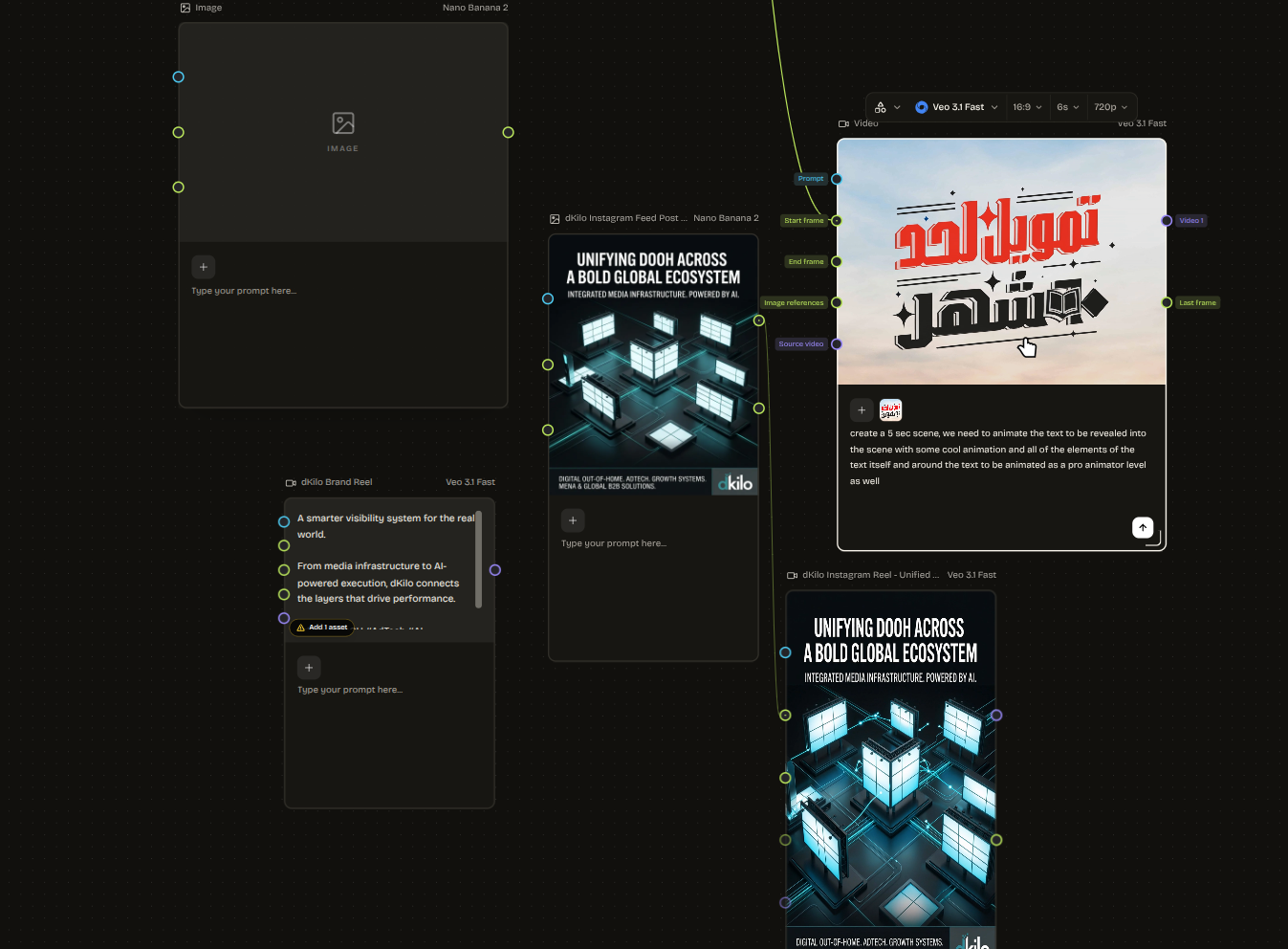Click the blue input port on dKilo Instagram Feed Post
Screen dimensions: 1288x949
click(548, 299)
